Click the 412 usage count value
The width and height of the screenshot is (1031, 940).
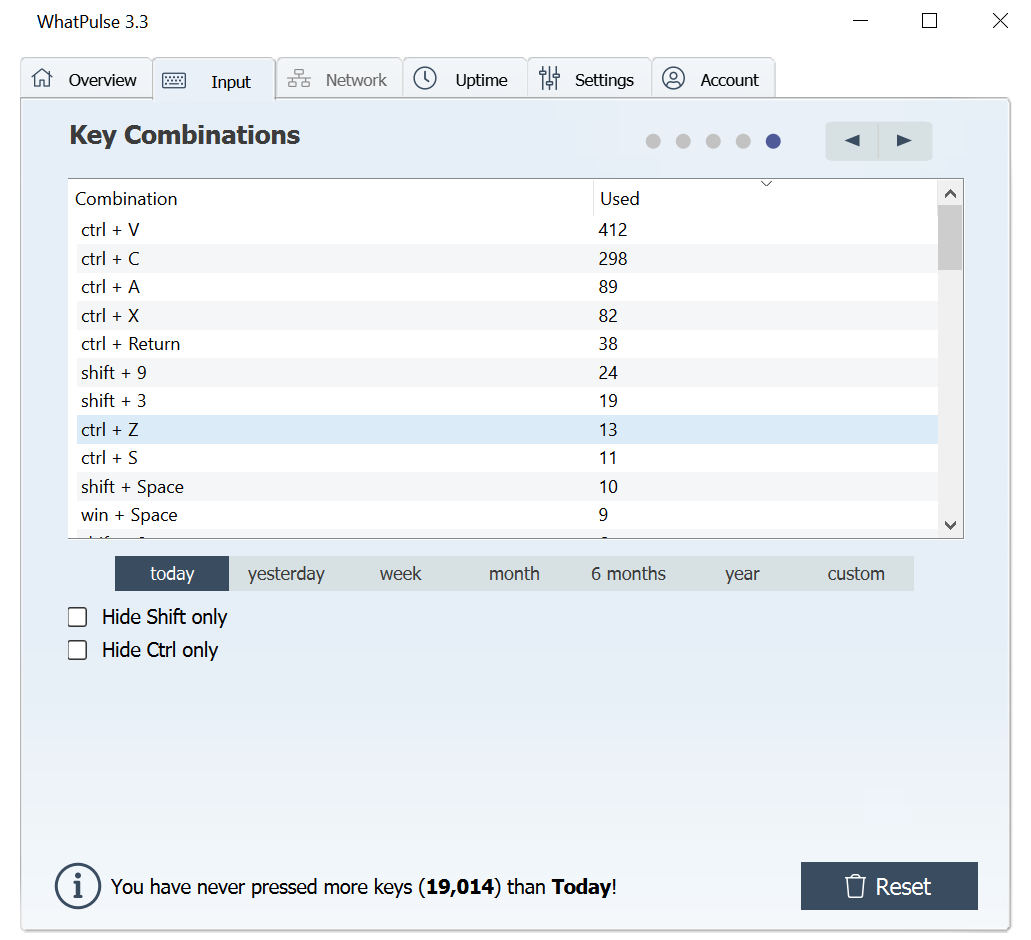pos(613,230)
